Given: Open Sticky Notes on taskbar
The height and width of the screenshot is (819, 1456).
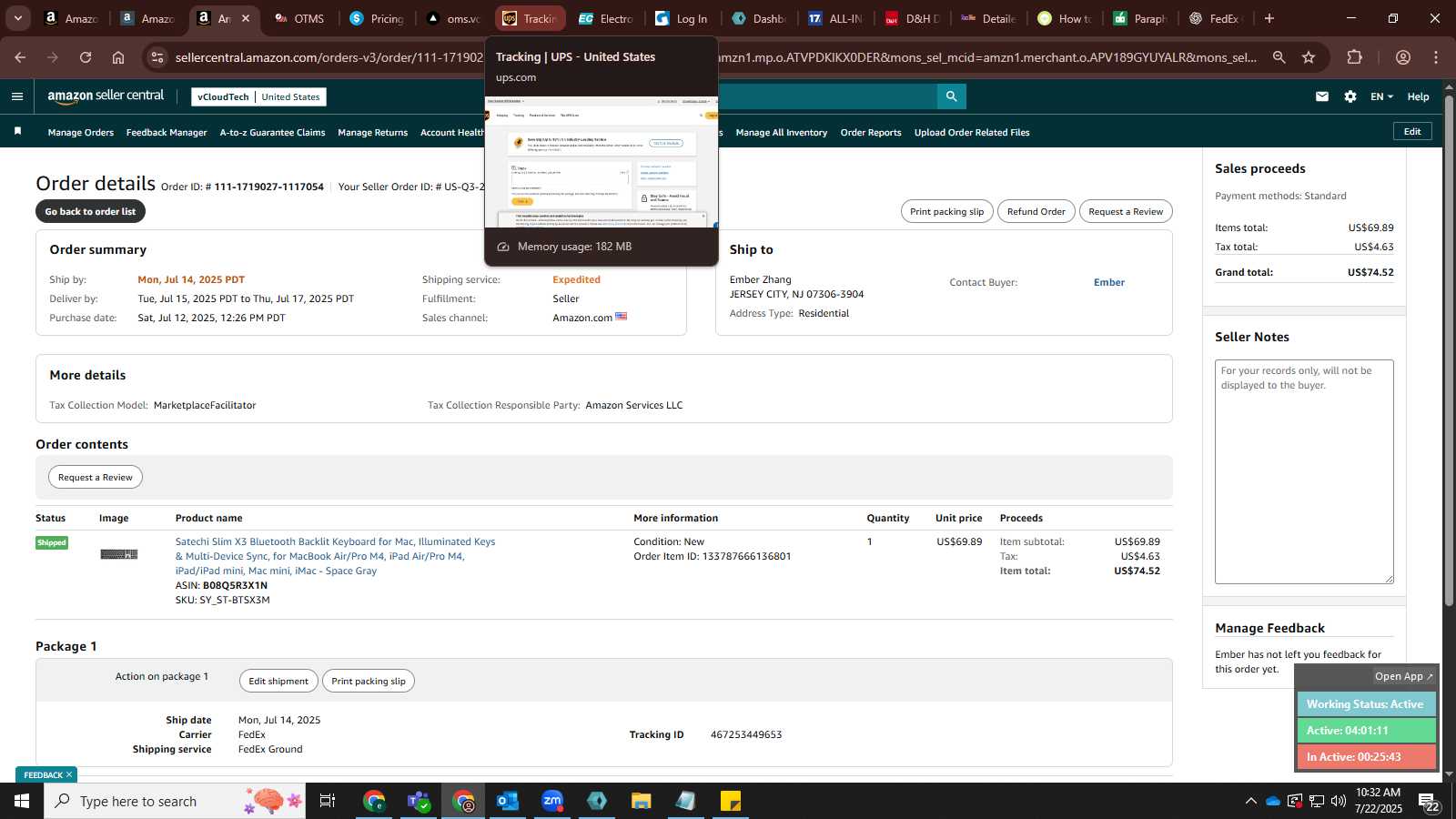Looking at the screenshot, I should point(731,801).
